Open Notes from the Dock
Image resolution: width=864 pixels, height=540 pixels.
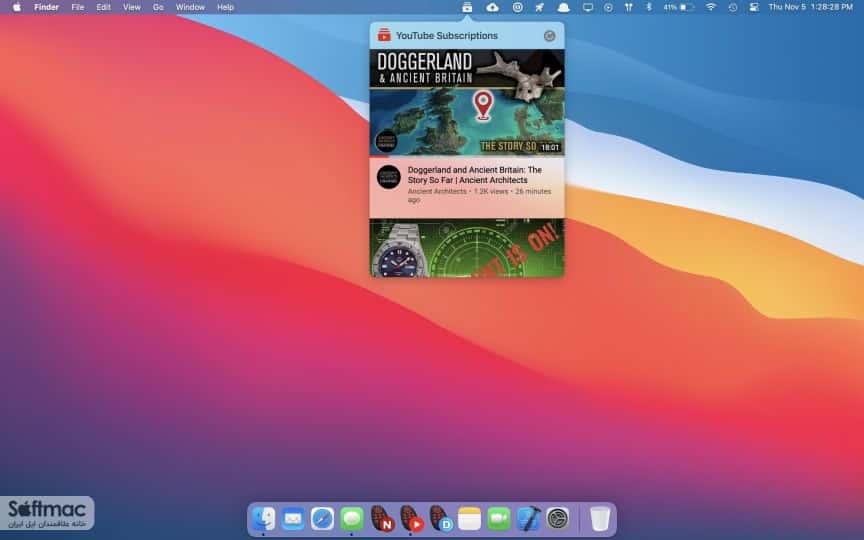point(469,519)
